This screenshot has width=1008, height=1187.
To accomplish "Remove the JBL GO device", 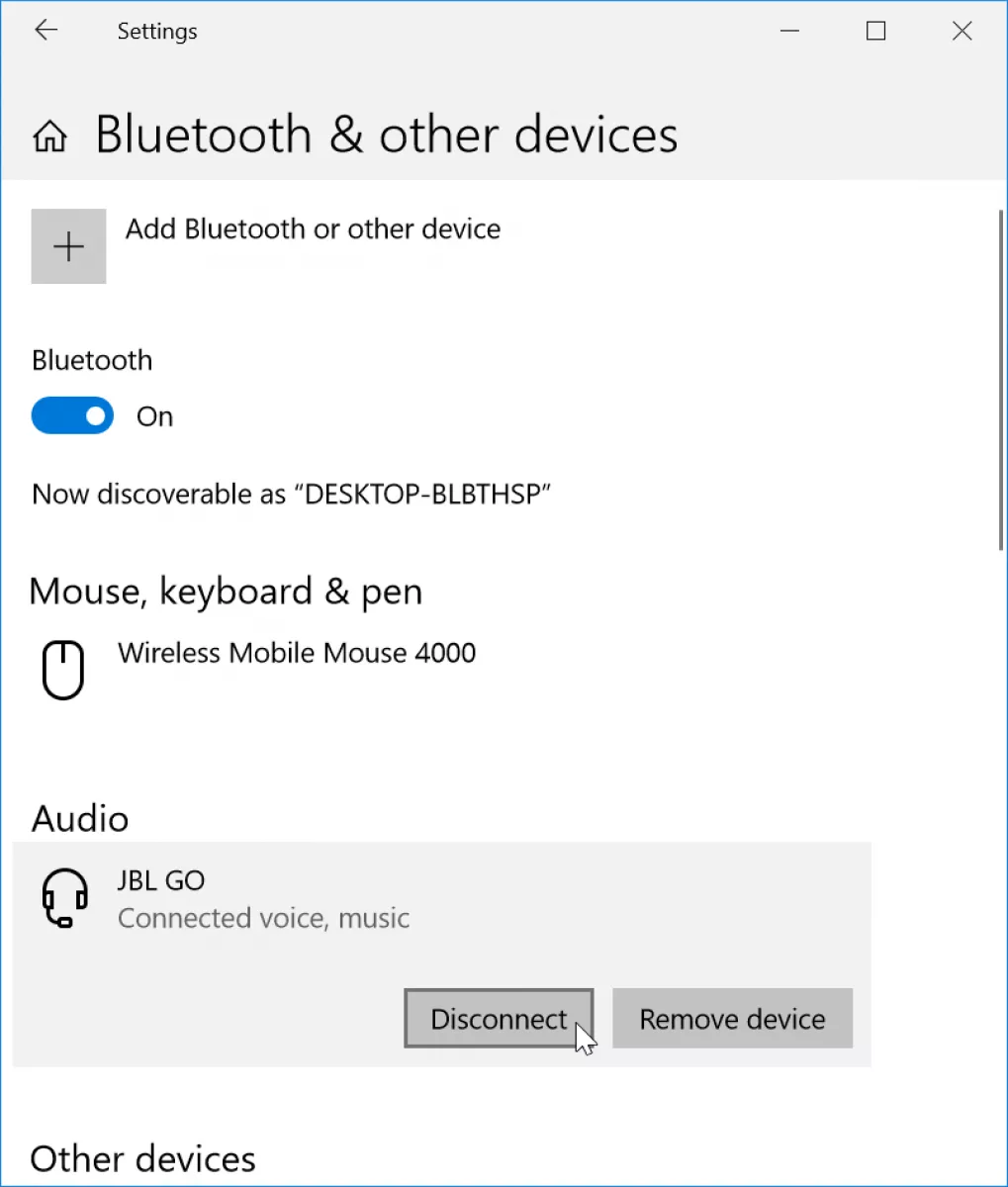I will click(x=732, y=1018).
